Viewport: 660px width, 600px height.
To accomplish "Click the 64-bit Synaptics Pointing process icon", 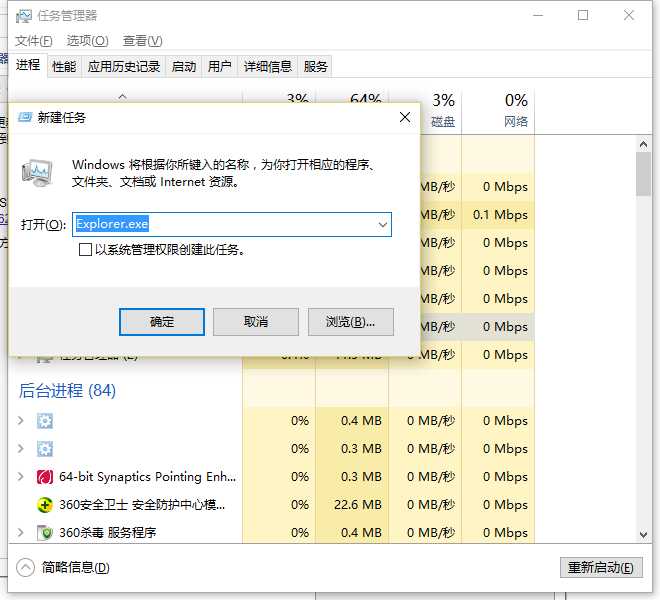I will click(x=45, y=477).
